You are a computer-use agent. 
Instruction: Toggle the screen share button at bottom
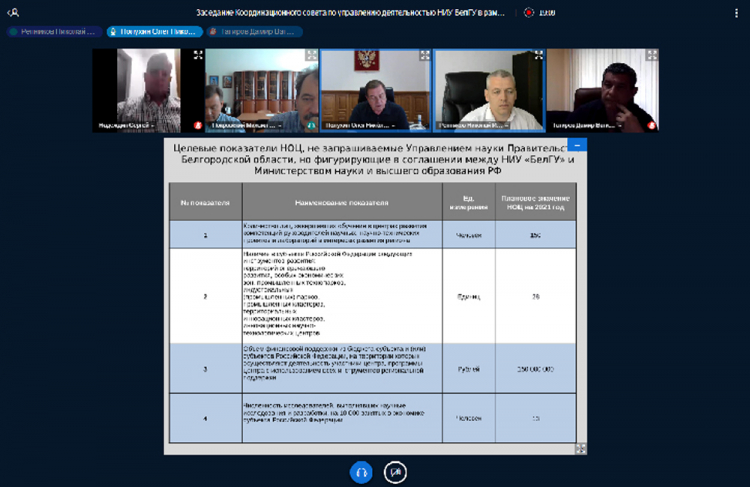(x=396, y=470)
